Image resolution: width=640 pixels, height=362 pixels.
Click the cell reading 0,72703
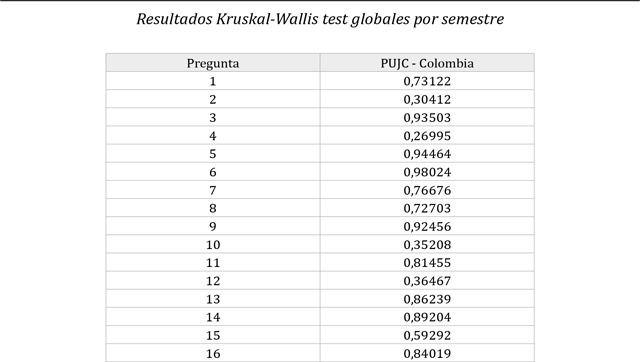pos(427,208)
